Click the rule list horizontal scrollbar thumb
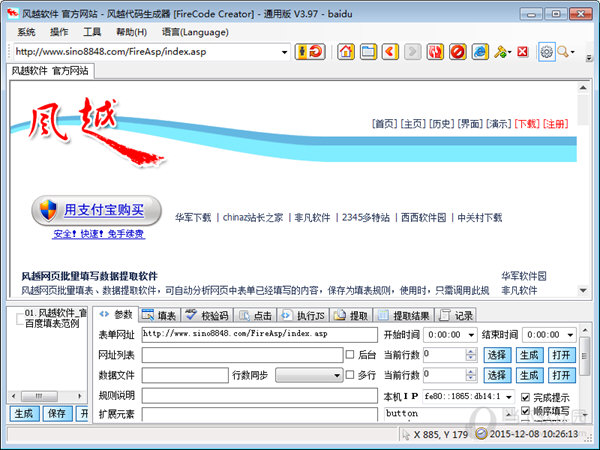This screenshot has width=600, height=450. tap(39, 396)
